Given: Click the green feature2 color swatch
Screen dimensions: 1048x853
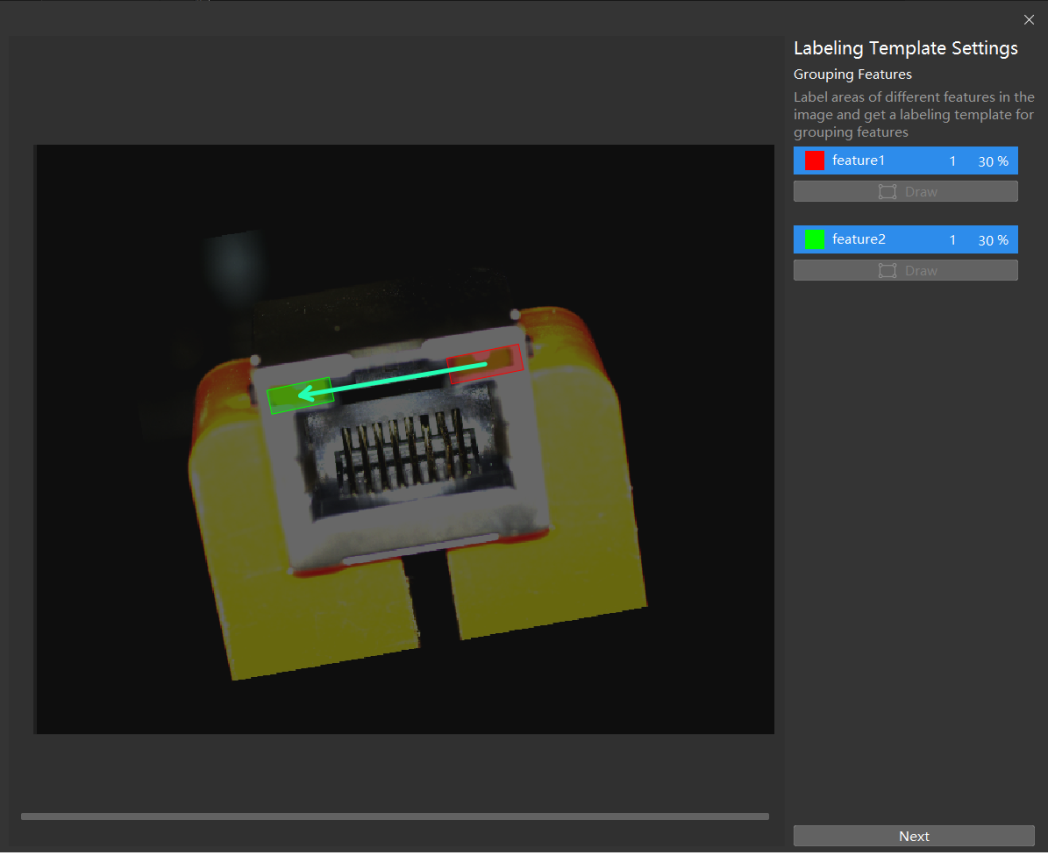Looking at the screenshot, I should click(814, 239).
